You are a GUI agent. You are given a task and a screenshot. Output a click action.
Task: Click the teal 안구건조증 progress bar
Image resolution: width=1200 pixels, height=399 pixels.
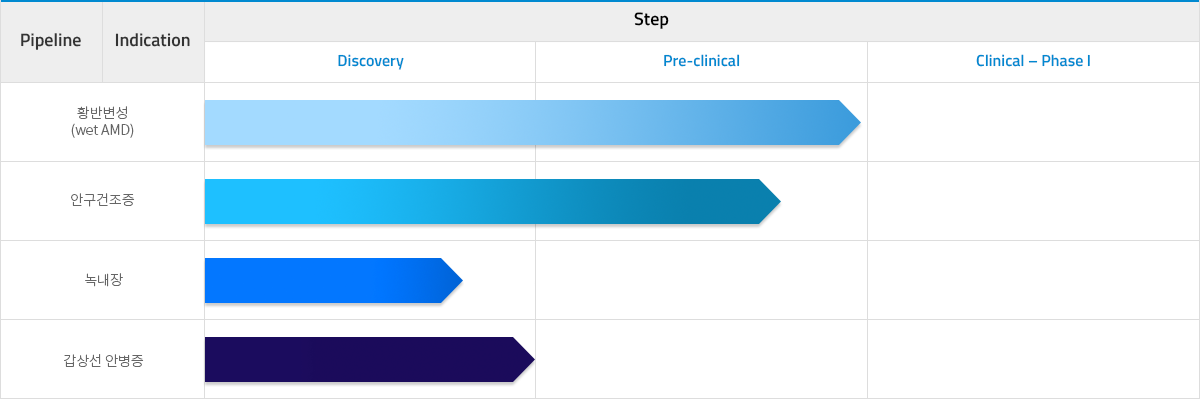pos(492,201)
